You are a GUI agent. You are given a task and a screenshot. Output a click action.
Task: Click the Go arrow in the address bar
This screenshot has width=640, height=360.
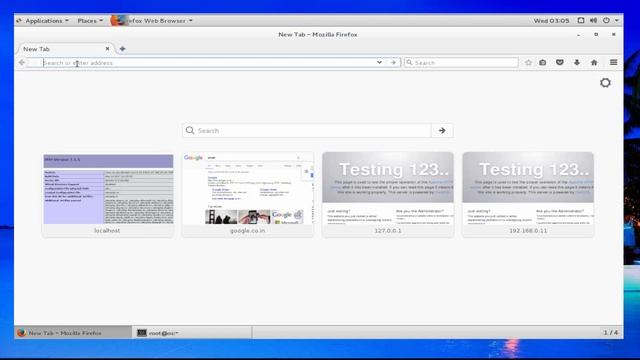393,62
